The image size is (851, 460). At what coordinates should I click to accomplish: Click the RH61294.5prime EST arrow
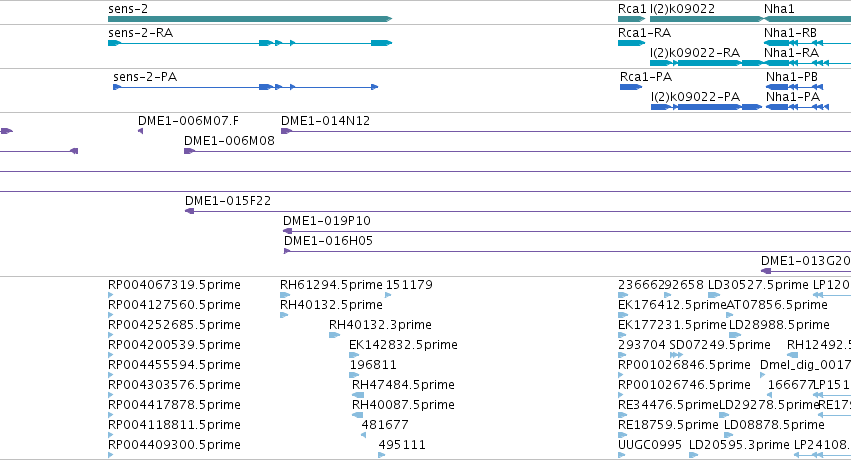pos(285,295)
